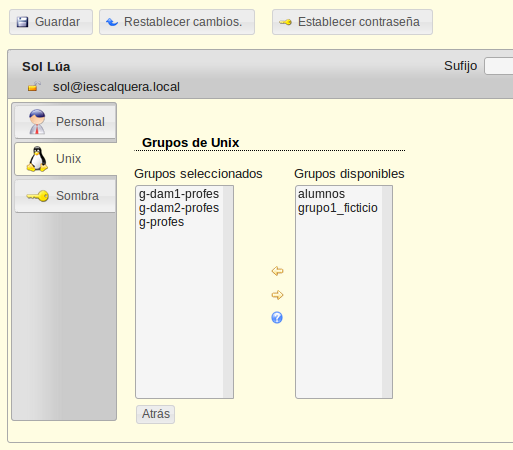Click the Grupos disponibles list scrollbar
513x450 pixels.
click(x=387, y=292)
